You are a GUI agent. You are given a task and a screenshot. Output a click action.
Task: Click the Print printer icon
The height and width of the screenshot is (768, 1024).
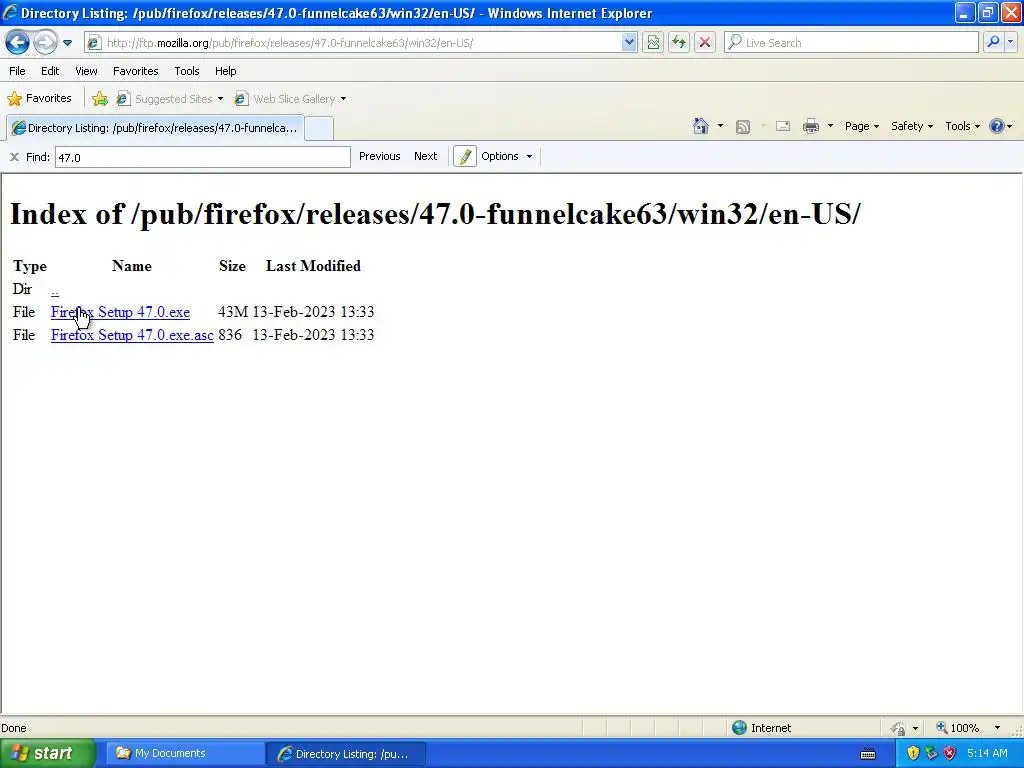[x=810, y=126]
